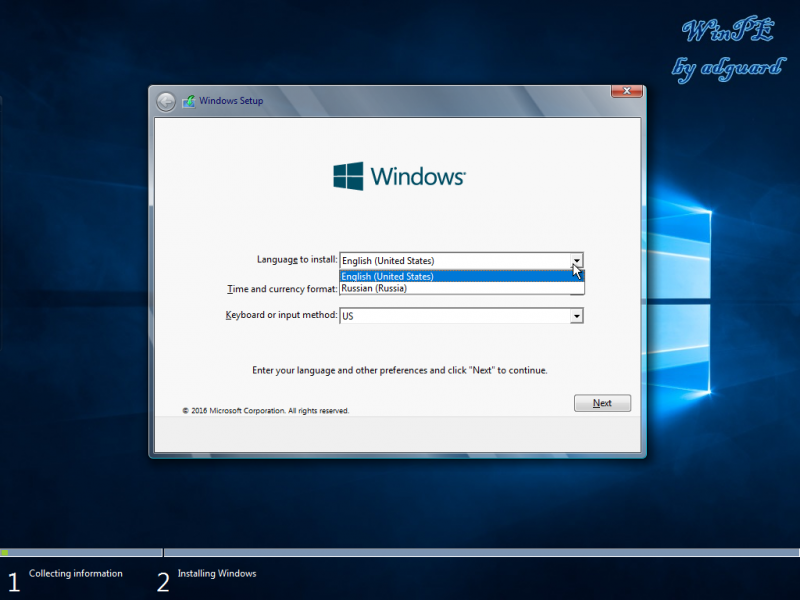Click the Enter your language instruction text
Screen dimensions: 800x600
pos(399,370)
